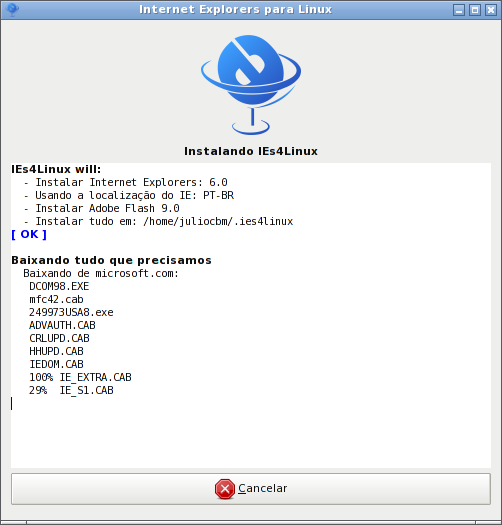Open the window menu icon in title bar
The width and height of the screenshot is (502, 525).
coord(12,9)
